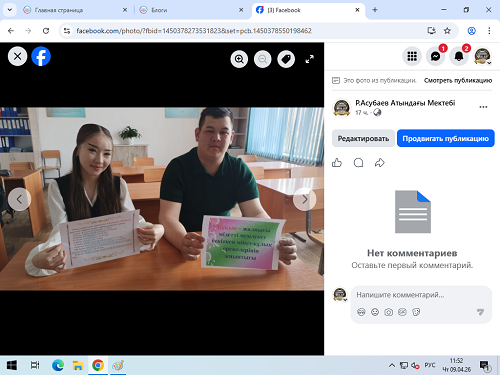Screen dimensions: 500x375
Task: Close the Блоги tab
Action: click(x=241, y=10)
